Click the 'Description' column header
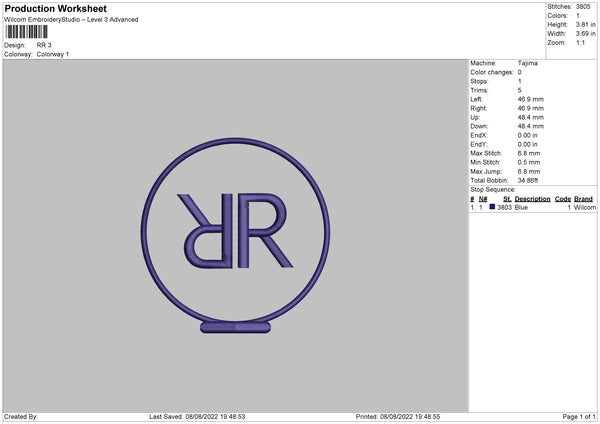 532,199
